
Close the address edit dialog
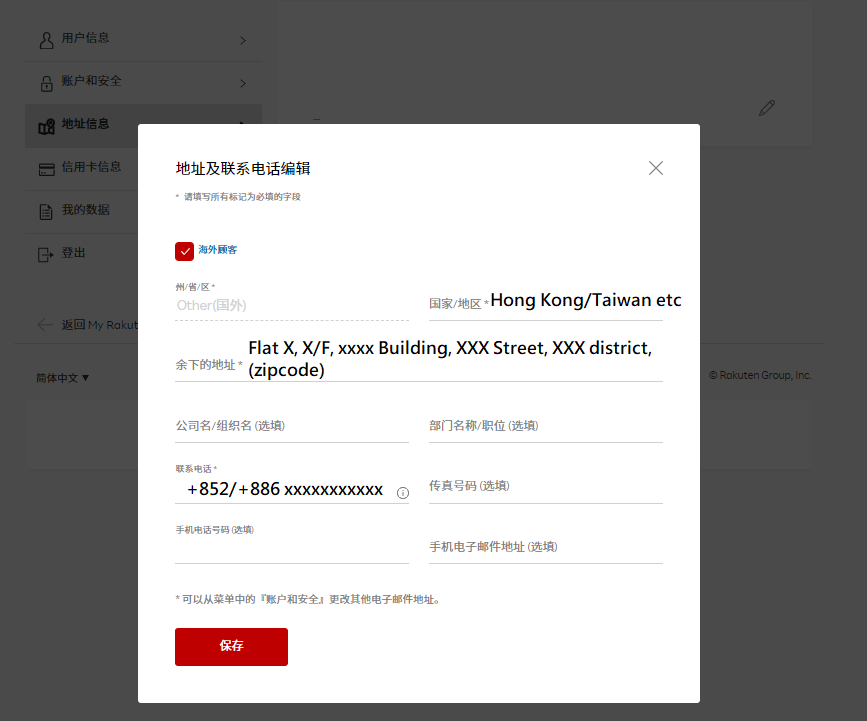pyautogui.click(x=656, y=168)
